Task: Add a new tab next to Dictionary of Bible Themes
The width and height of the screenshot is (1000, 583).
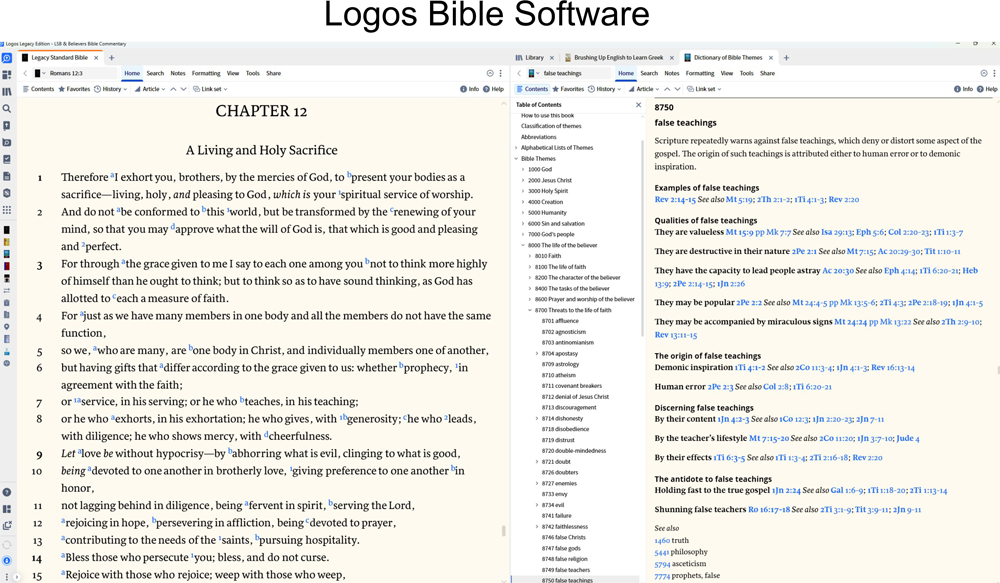Action: pos(786,57)
